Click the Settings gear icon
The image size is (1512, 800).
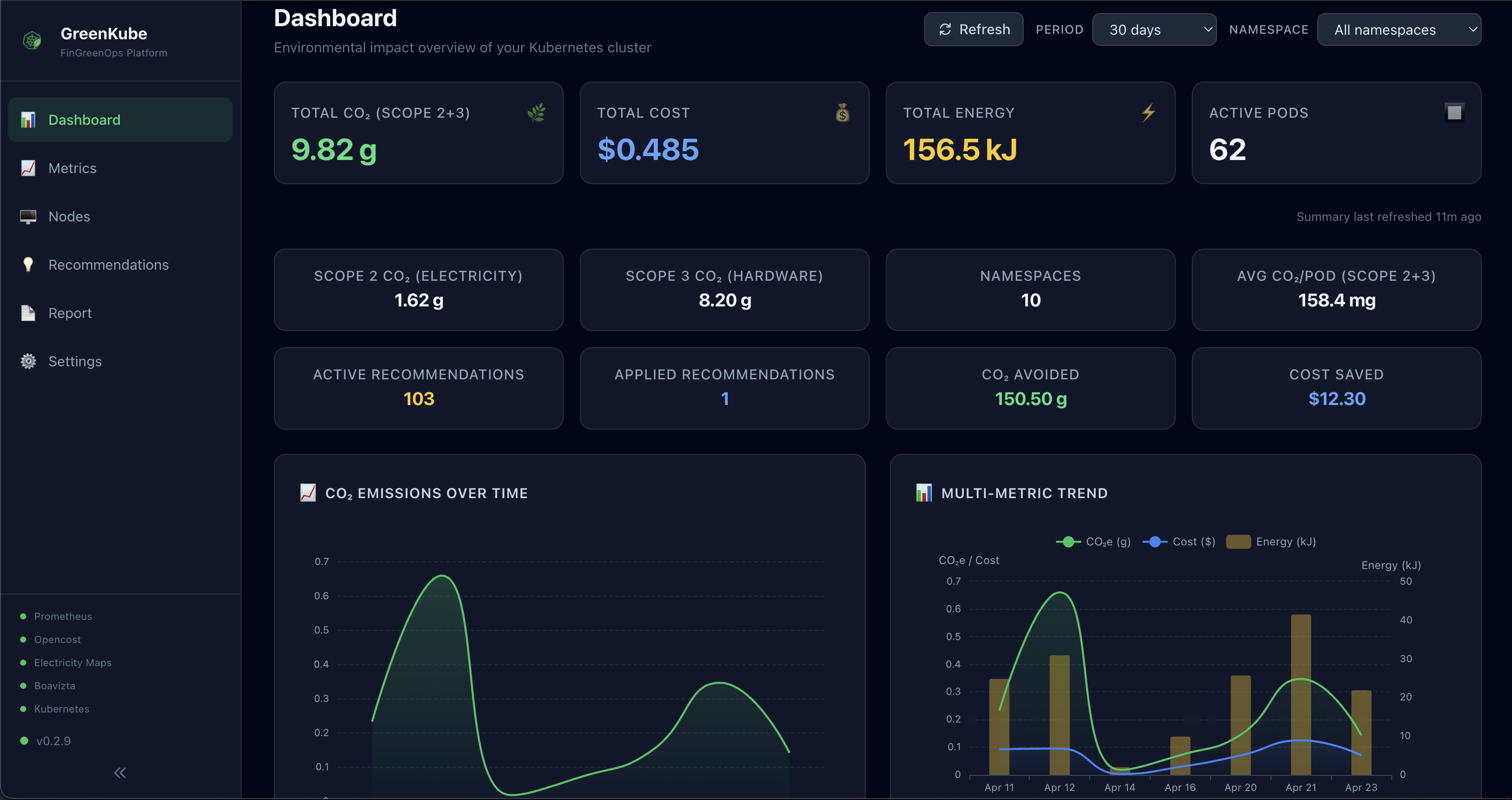tap(28, 361)
